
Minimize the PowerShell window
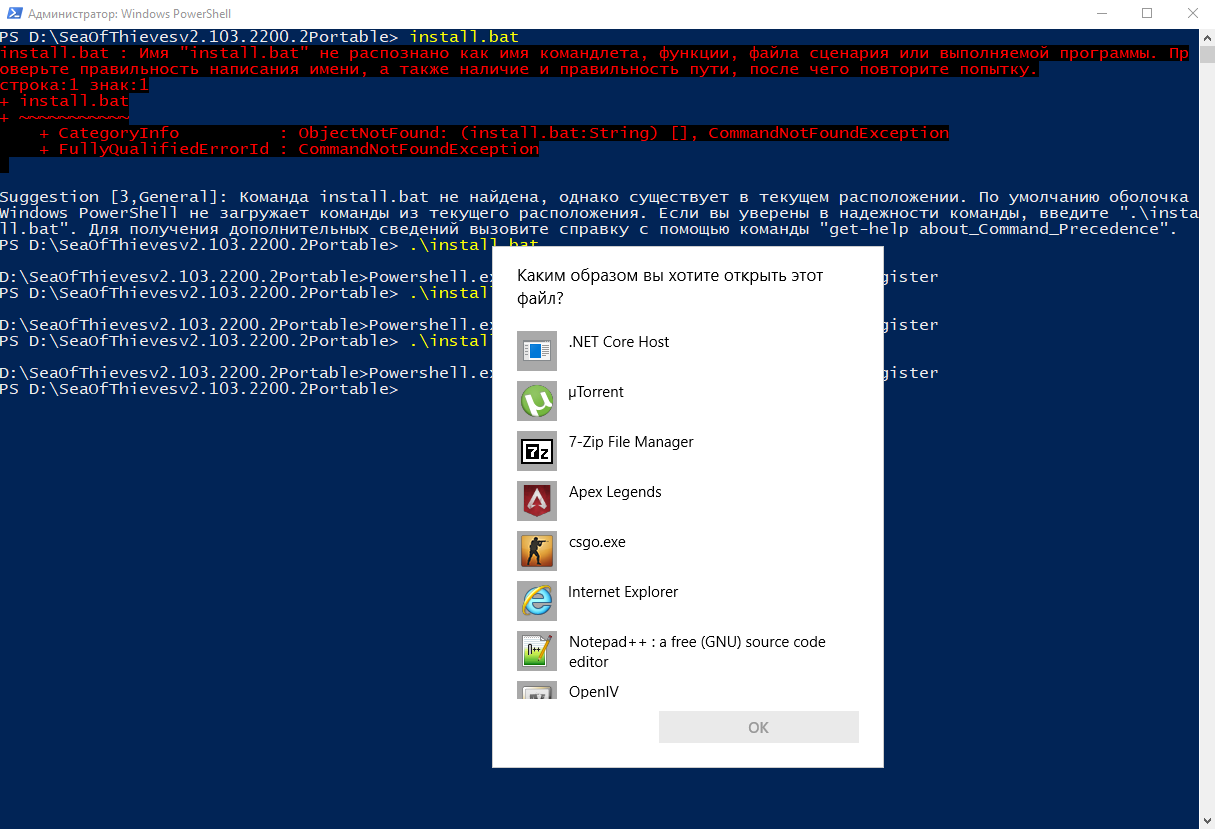coord(1100,14)
